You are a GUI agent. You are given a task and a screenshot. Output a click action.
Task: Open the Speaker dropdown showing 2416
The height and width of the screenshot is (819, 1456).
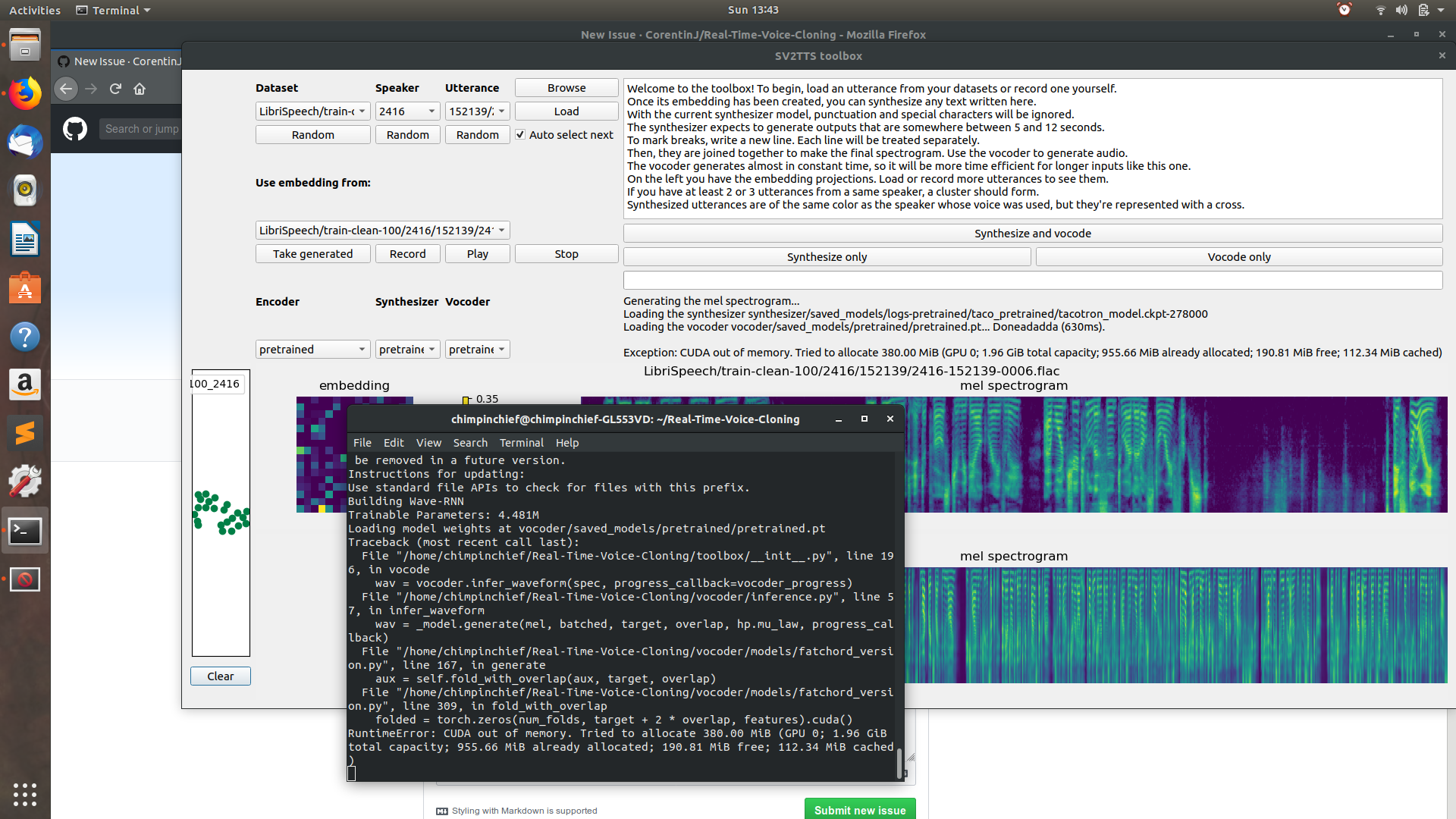pos(407,111)
